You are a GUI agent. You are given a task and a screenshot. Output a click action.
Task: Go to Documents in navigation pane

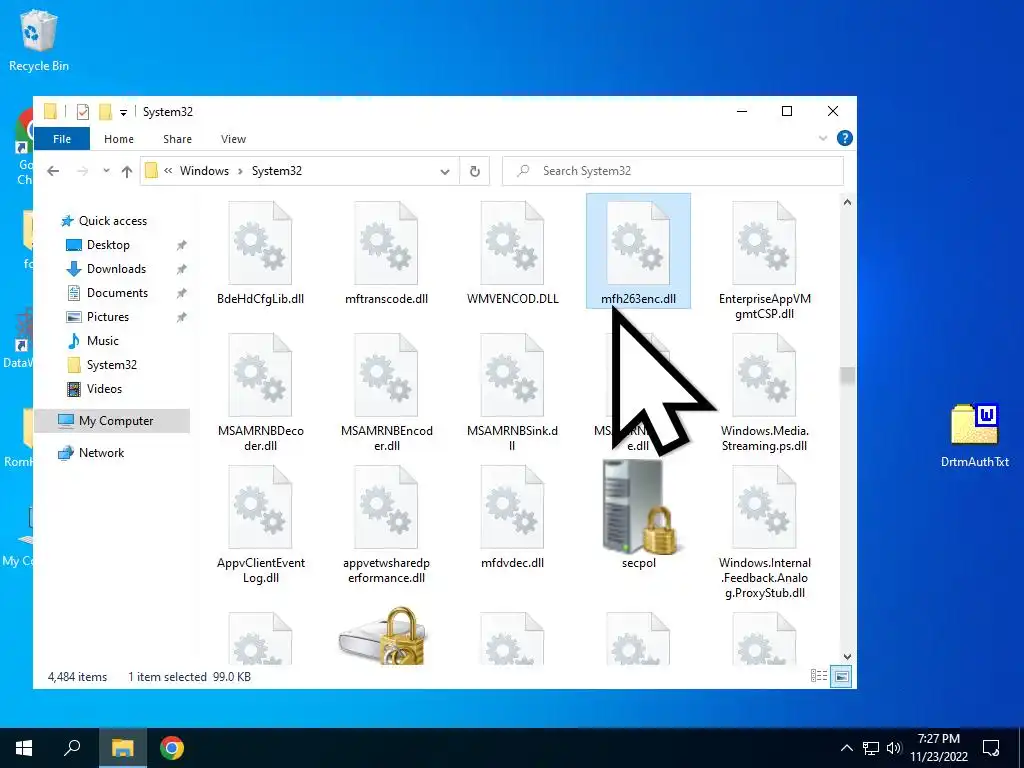tap(117, 293)
